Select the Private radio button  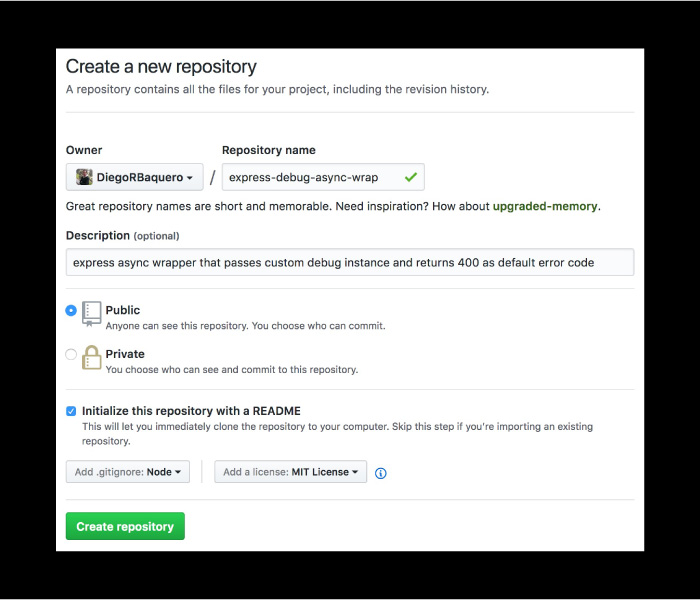tap(71, 354)
